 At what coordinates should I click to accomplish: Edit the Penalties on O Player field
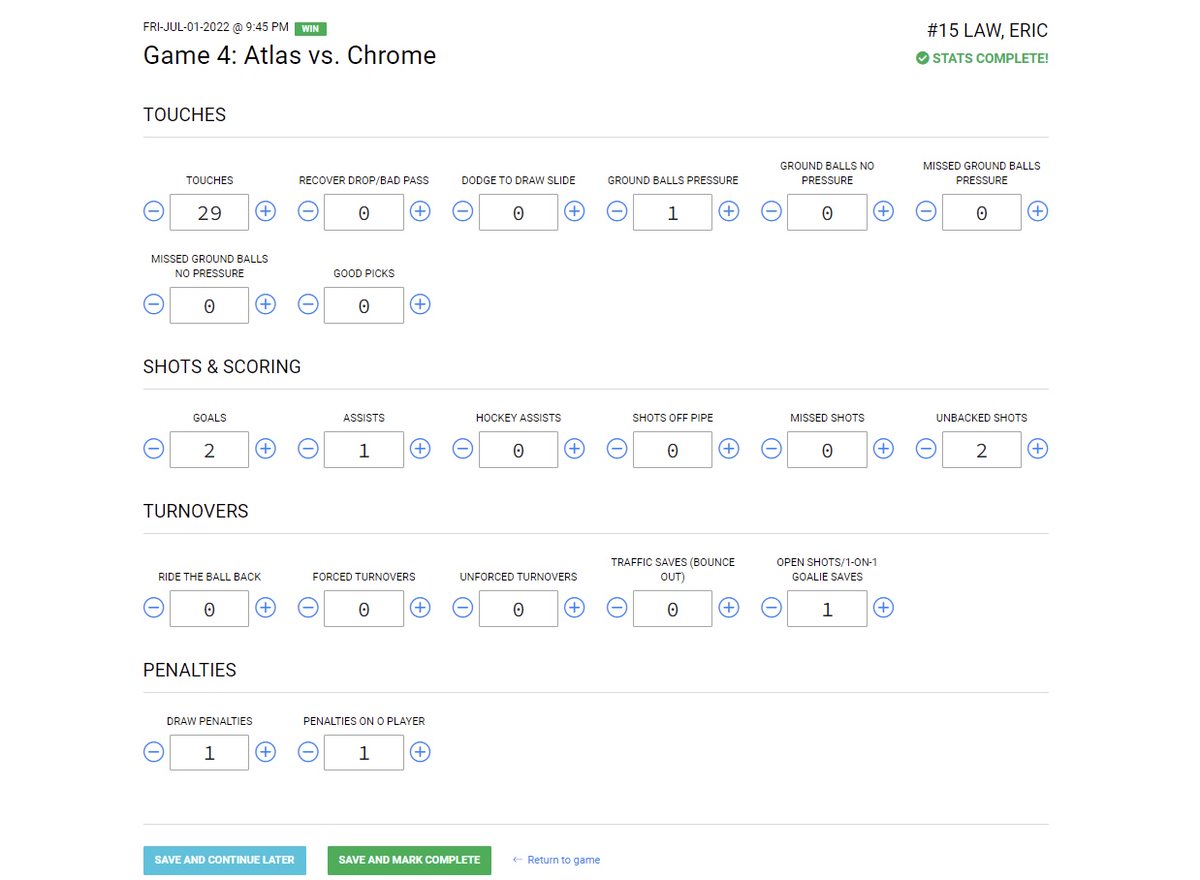tap(364, 752)
